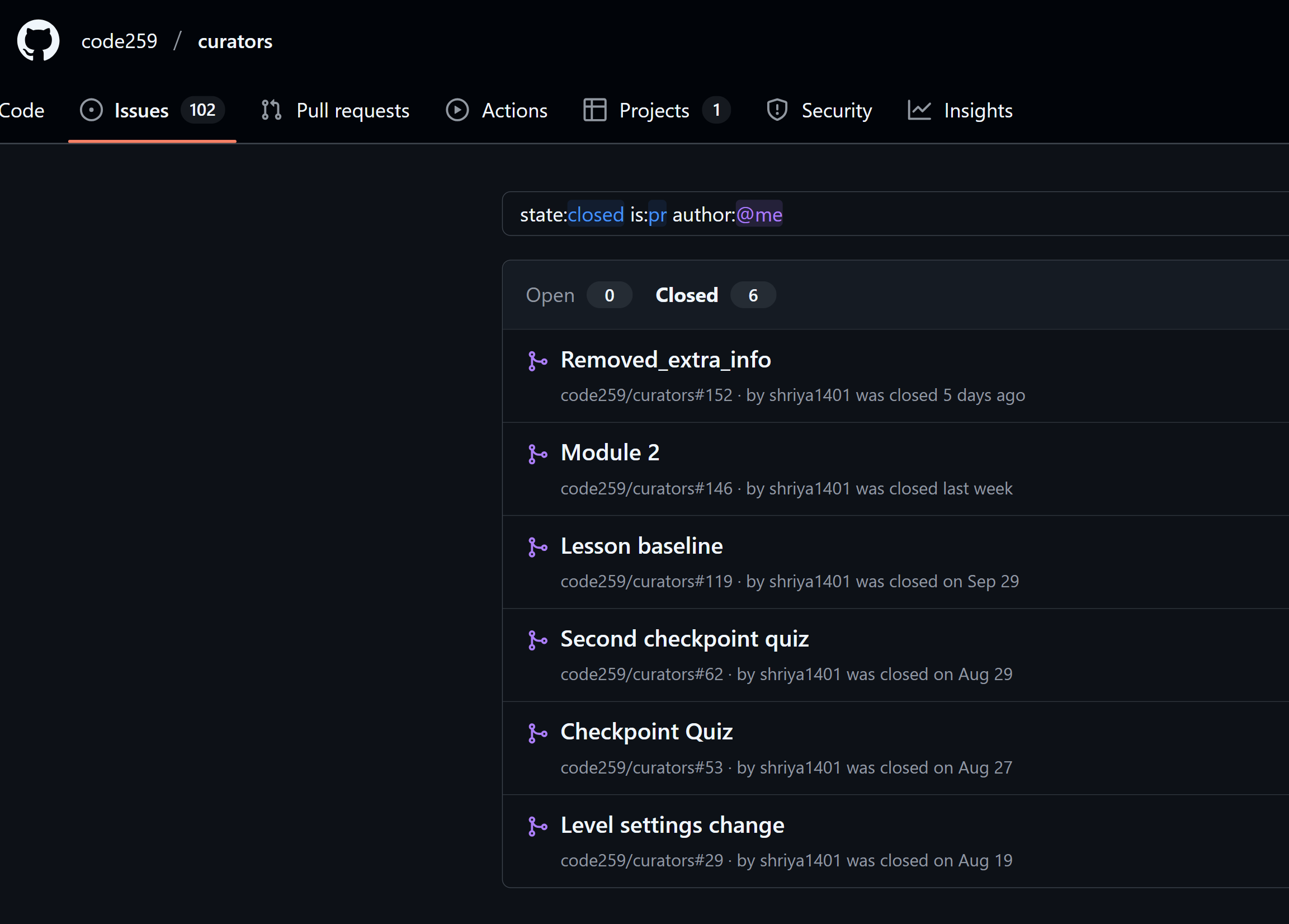This screenshot has height=924, width=1289.
Task: Click the code259 breadcrumb link
Action: click(x=119, y=40)
